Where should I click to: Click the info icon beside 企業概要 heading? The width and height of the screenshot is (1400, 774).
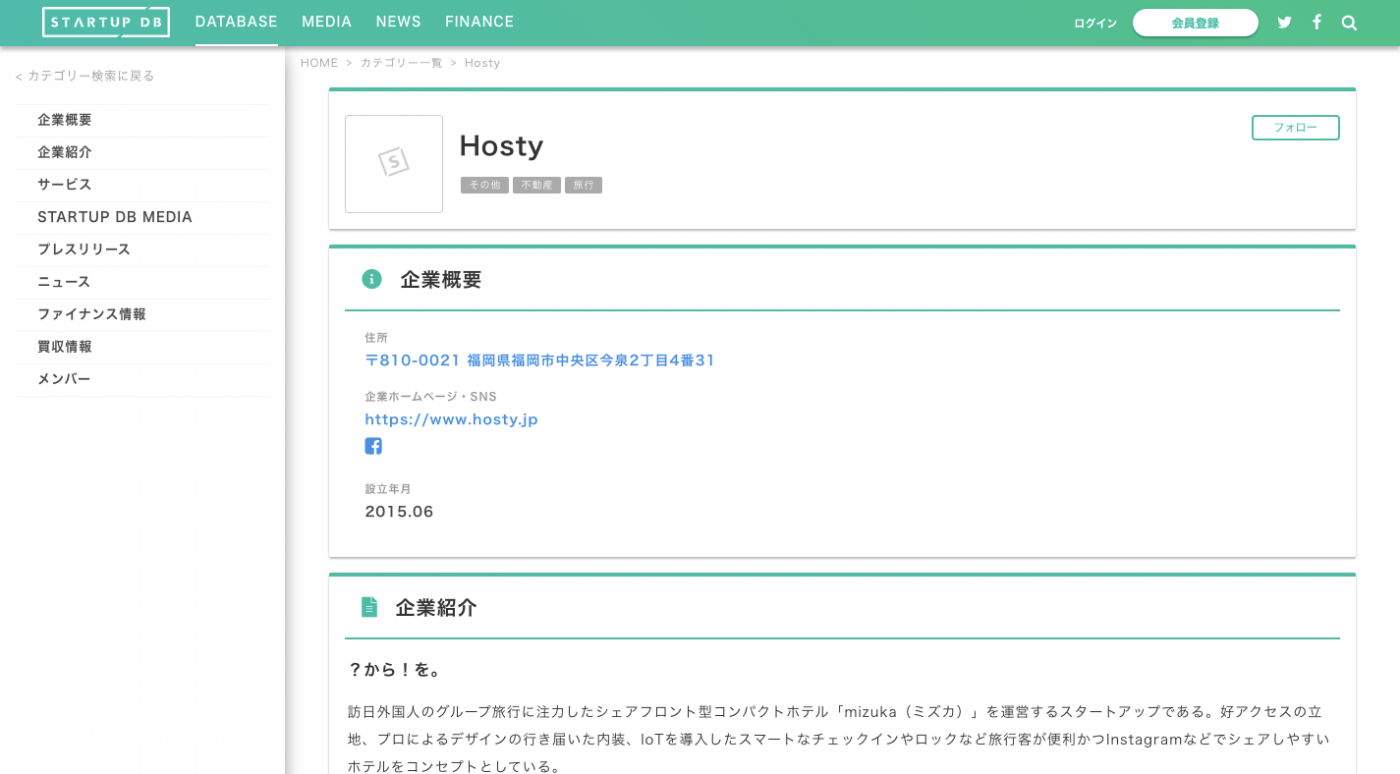tap(372, 279)
